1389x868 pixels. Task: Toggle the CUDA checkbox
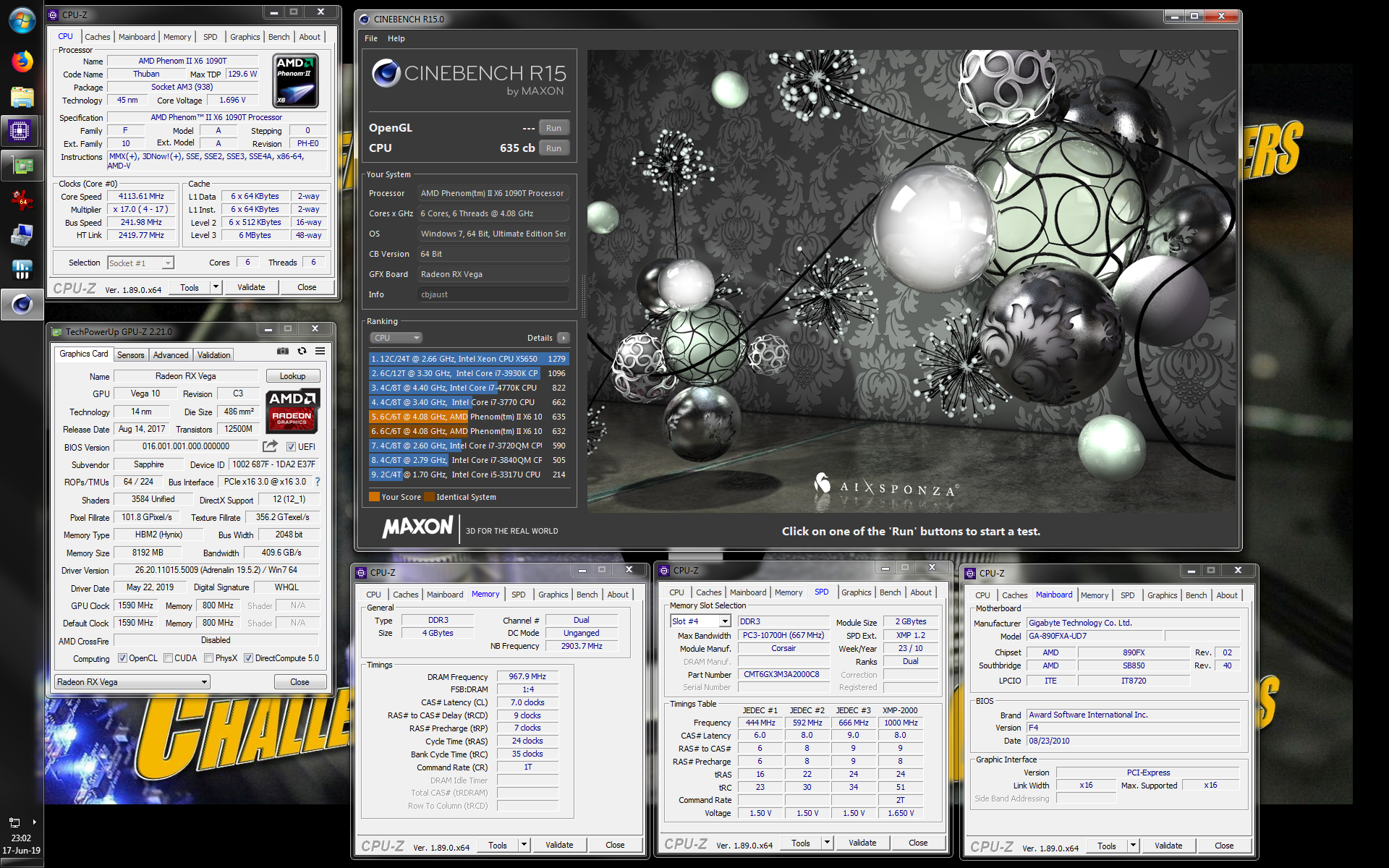[168, 658]
